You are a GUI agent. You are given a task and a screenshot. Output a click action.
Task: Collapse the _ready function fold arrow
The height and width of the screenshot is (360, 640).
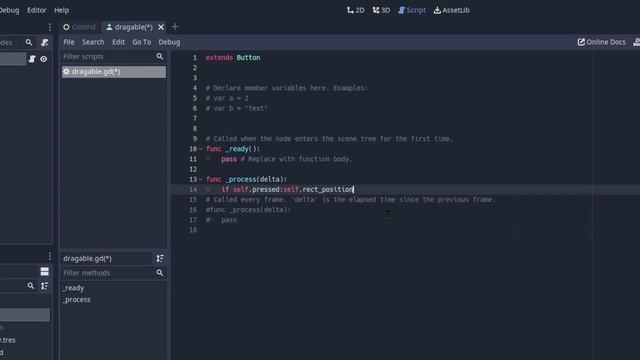tap(200, 149)
